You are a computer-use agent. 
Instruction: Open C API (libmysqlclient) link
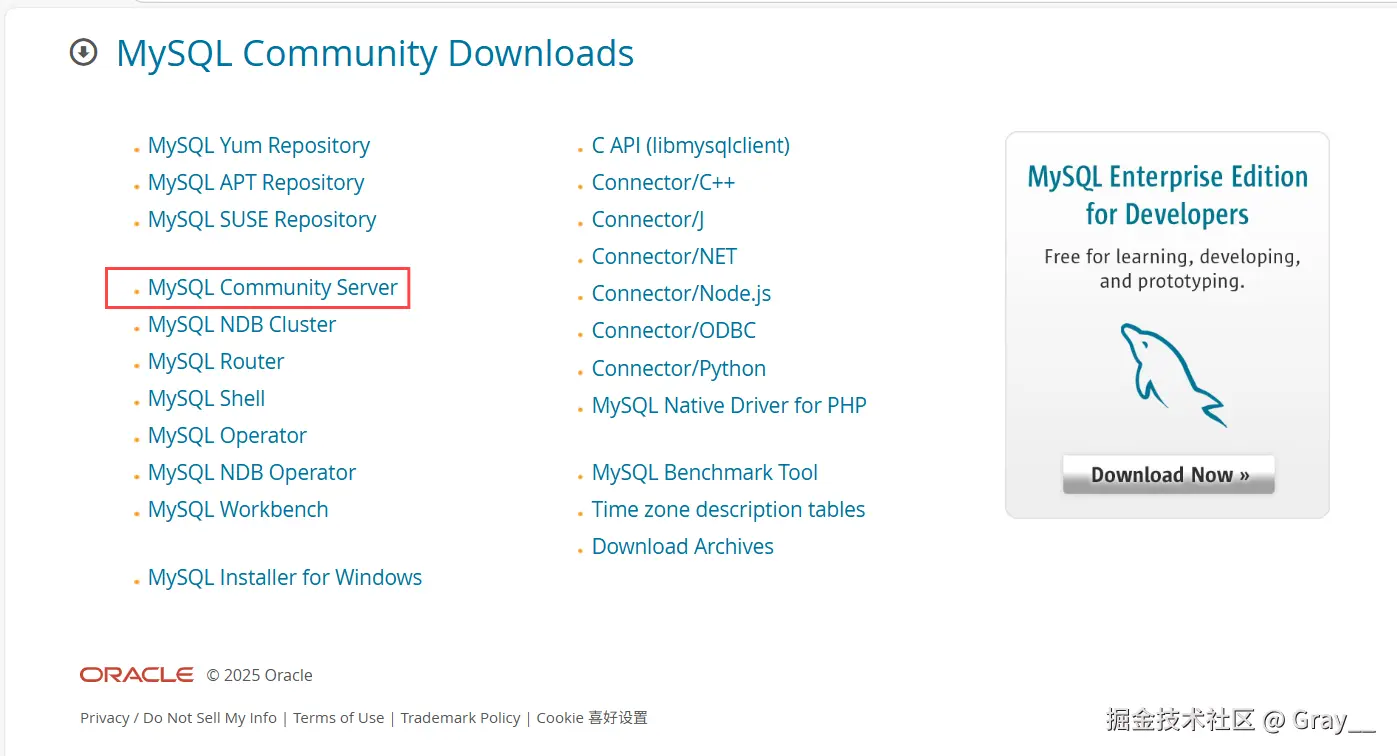[691, 146]
